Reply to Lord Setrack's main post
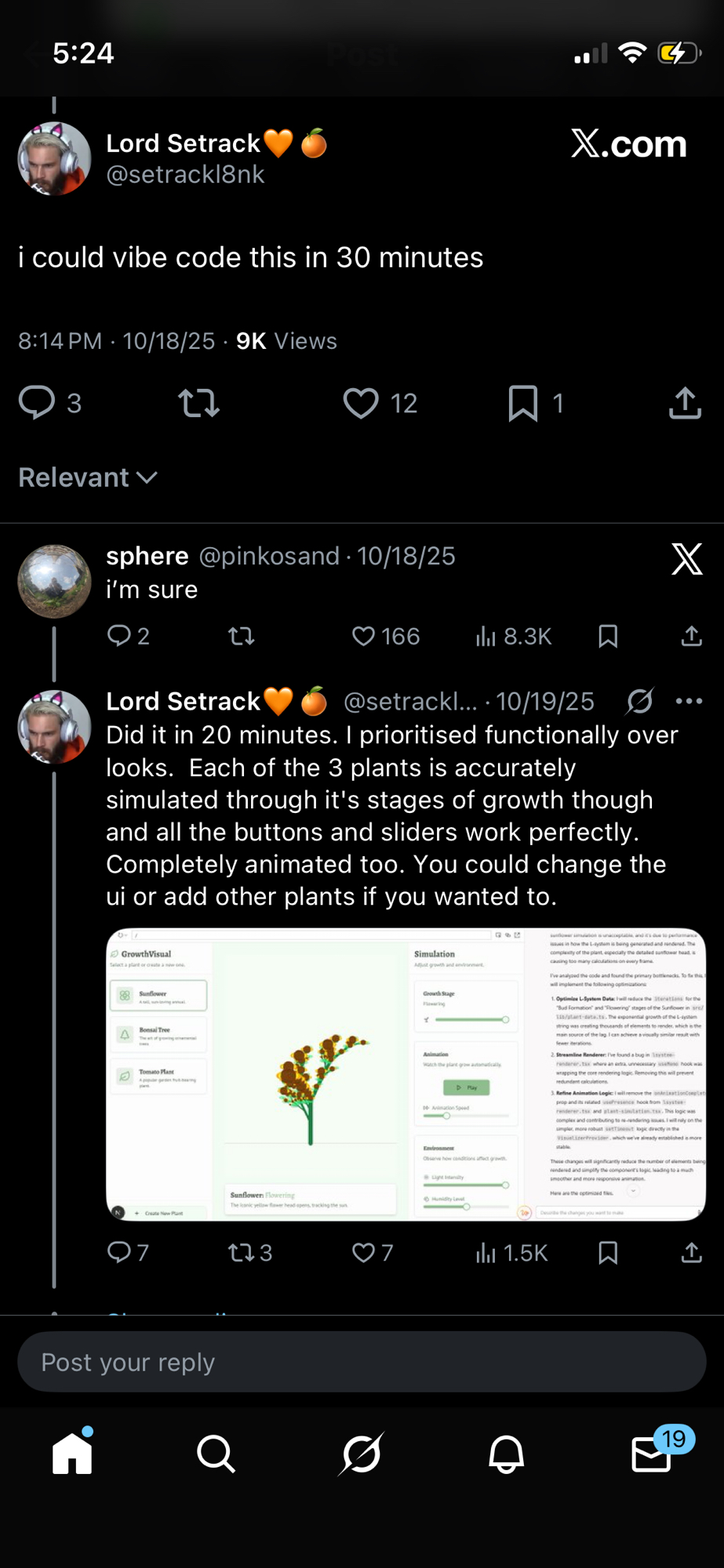724x1568 pixels. click(37, 403)
